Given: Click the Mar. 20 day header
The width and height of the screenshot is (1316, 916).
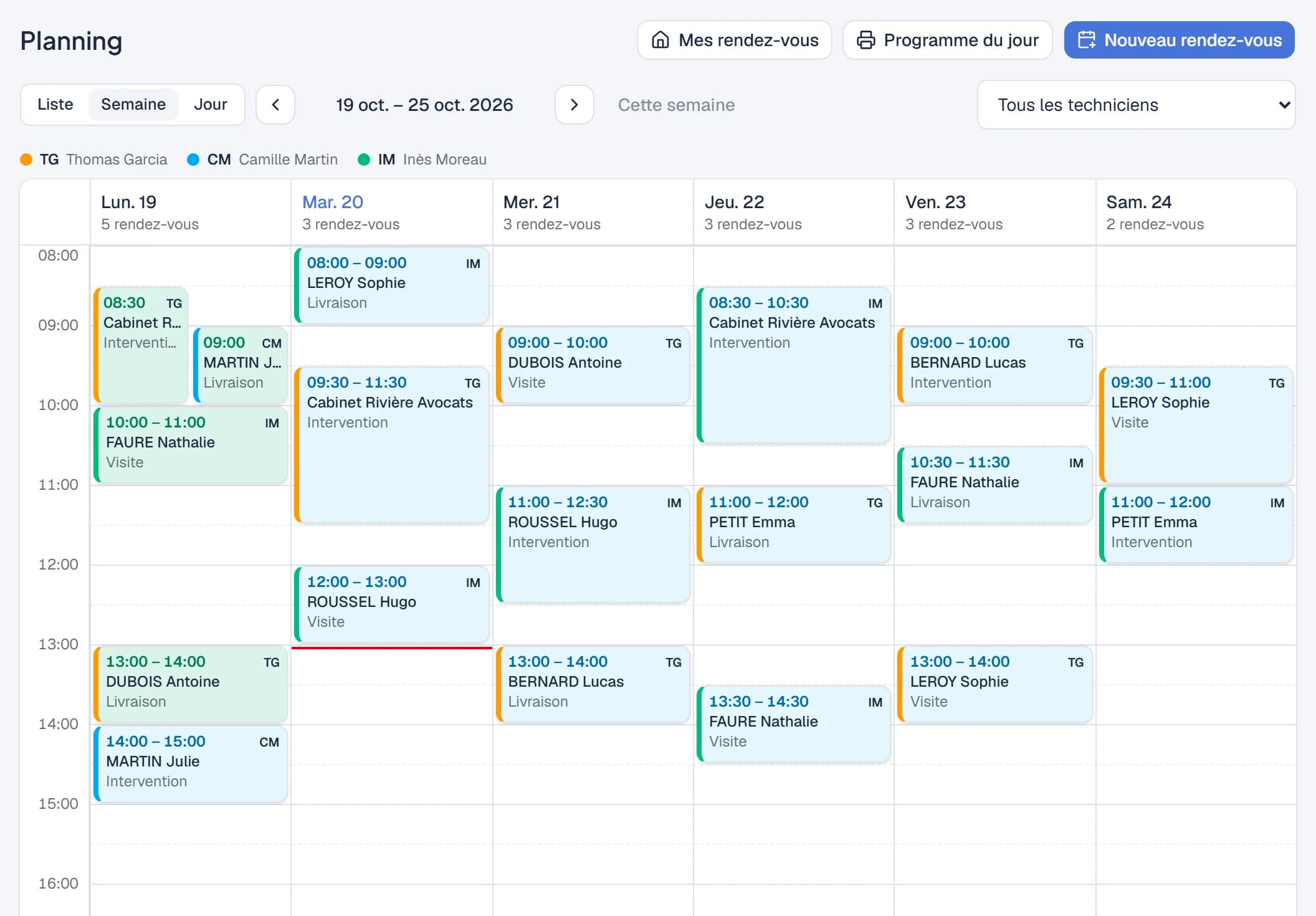Looking at the screenshot, I should [x=392, y=212].
